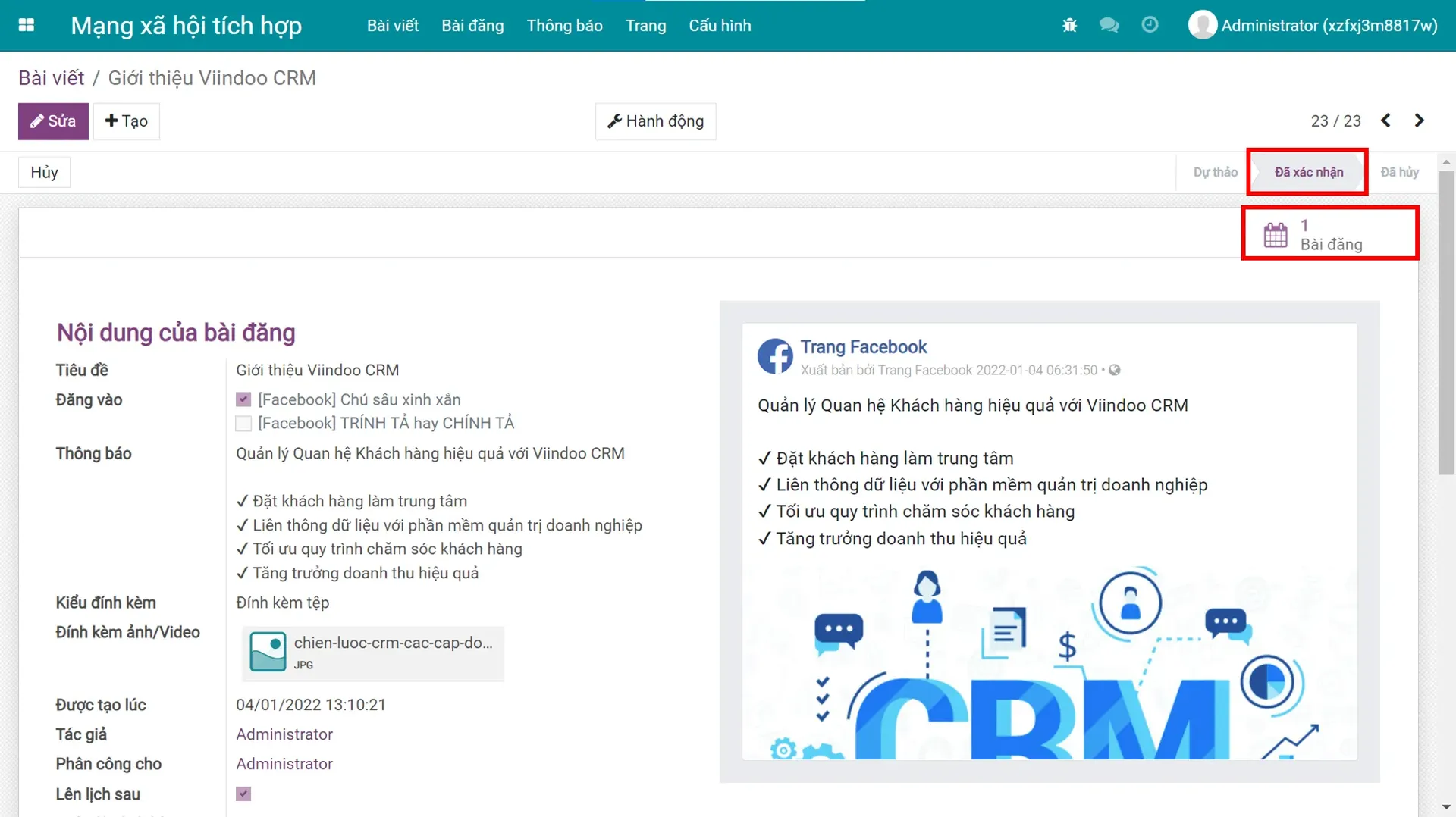Open the 1 Bài đăng stat button
This screenshot has width=1456, height=817.
click(1330, 234)
